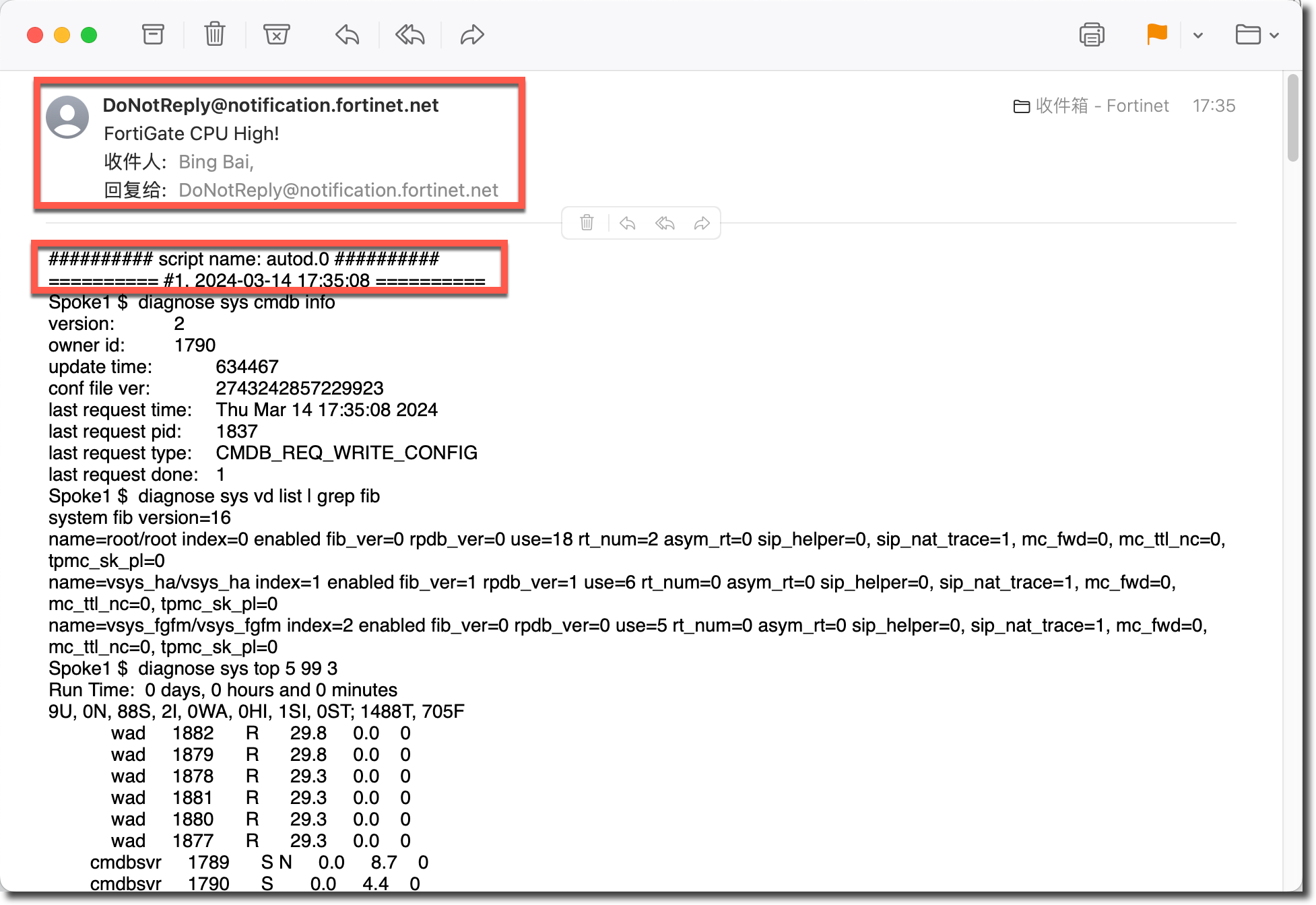1316x905 pixels.
Task: Click Reply All in the top toolbar
Action: click(409, 34)
